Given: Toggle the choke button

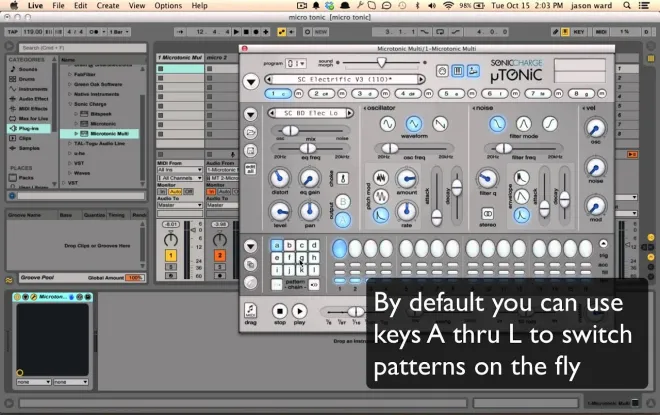Looking at the screenshot, I should tap(343, 178).
